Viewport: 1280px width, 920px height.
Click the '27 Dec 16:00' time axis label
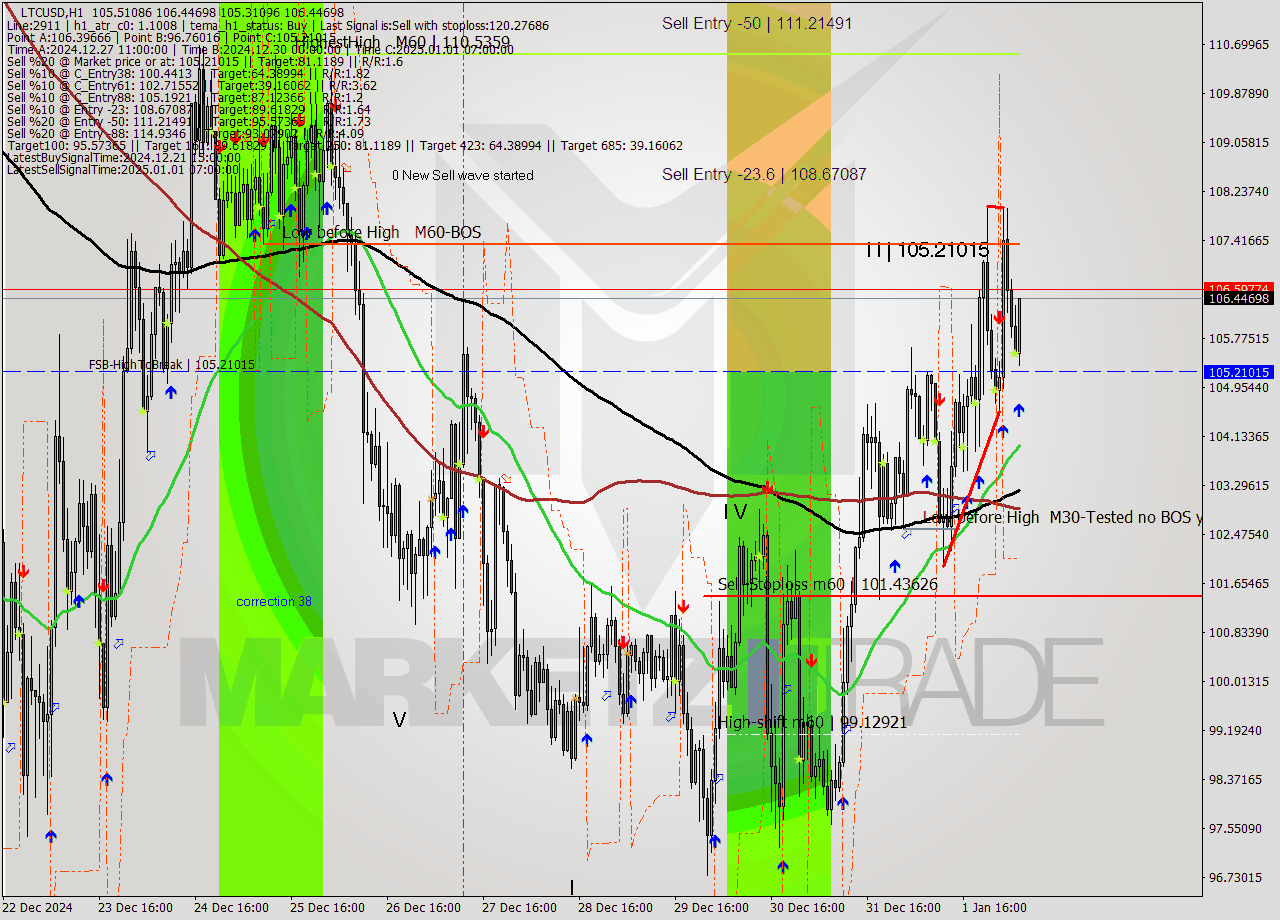(x=519, y=908)
